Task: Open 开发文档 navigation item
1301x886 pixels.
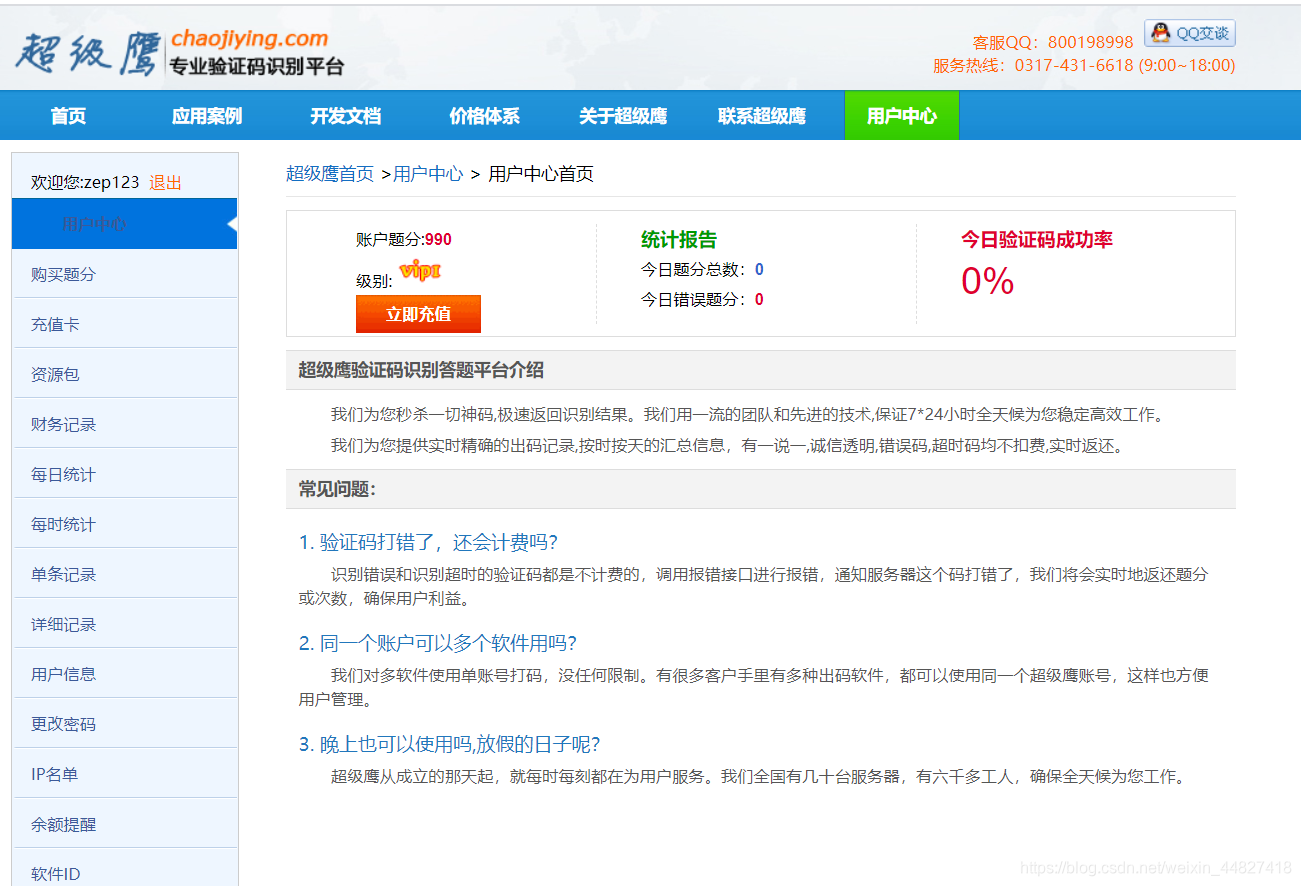Action: tap(346, 116)
